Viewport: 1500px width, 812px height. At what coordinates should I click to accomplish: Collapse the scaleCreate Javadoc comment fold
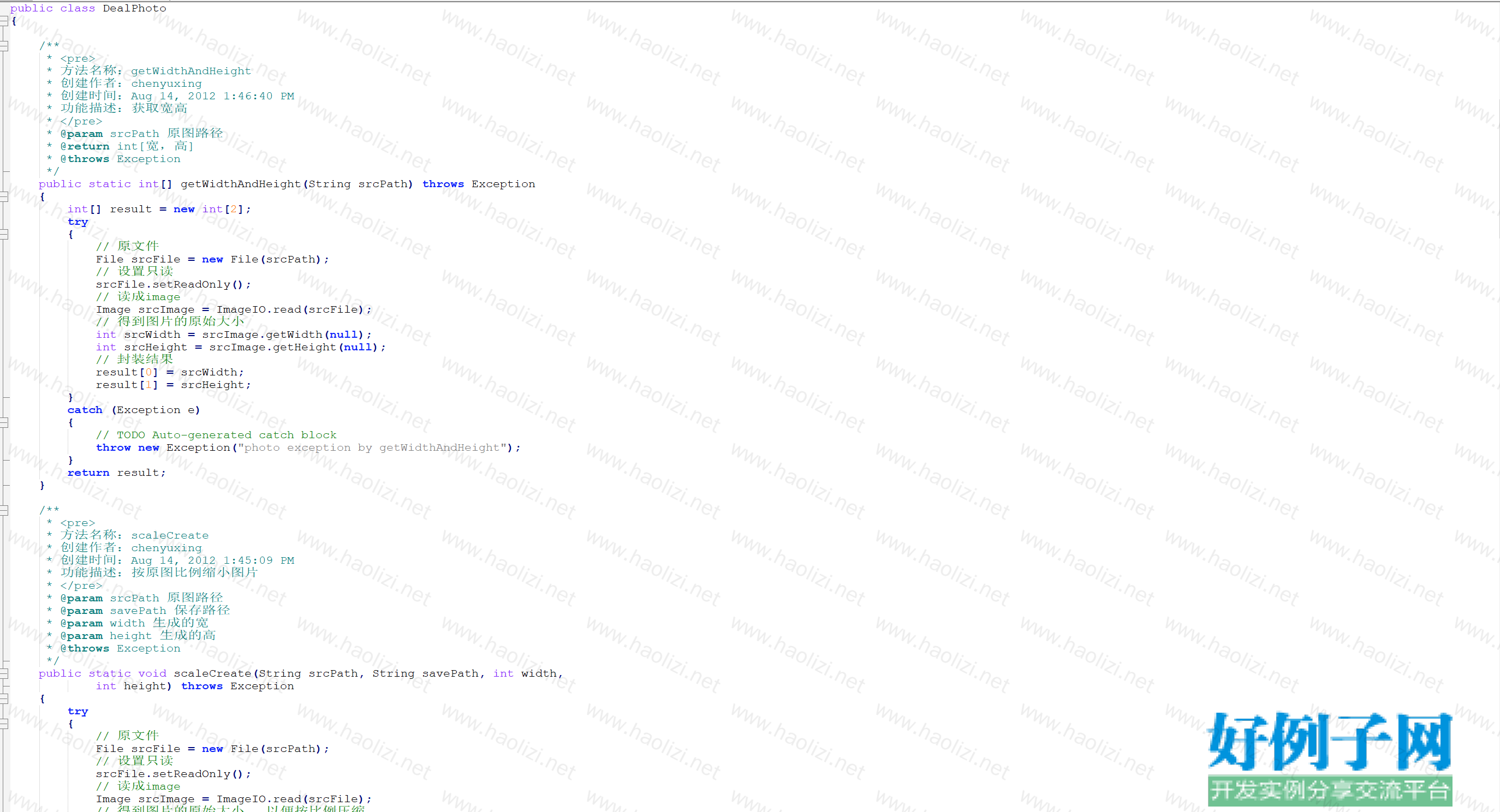coord(3,510)
